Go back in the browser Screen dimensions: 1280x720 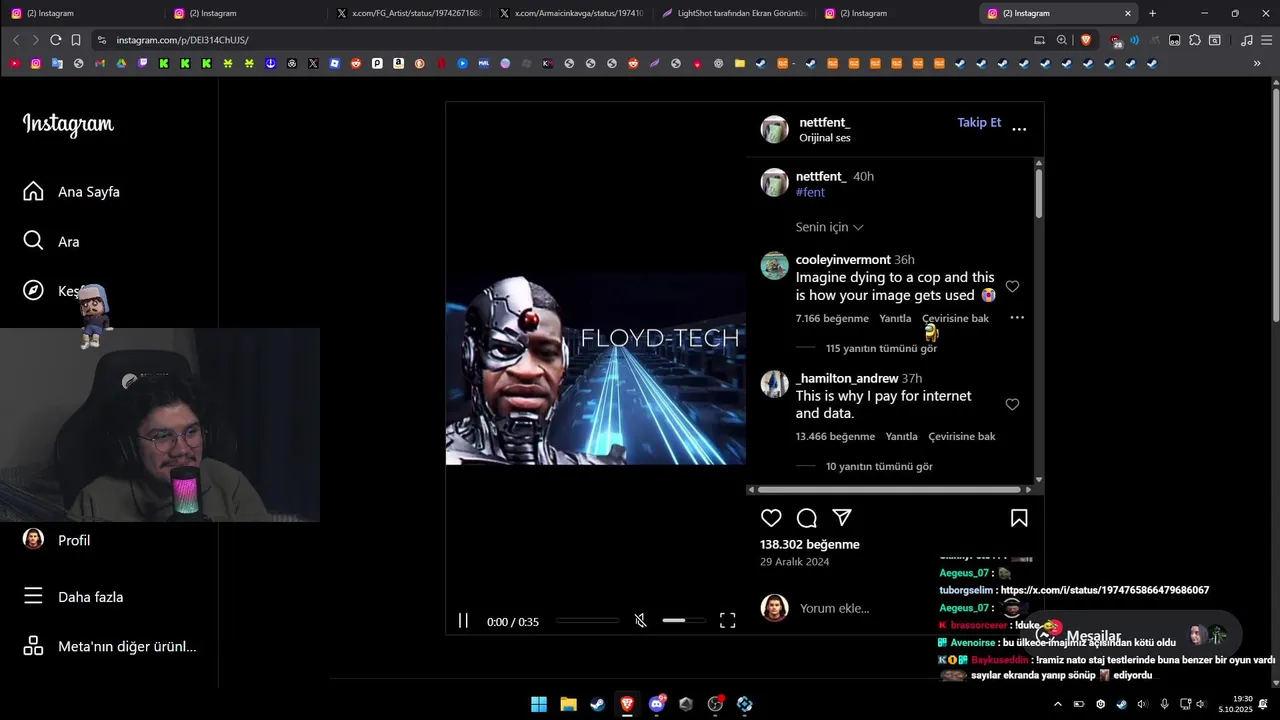(x=16, y=40)
